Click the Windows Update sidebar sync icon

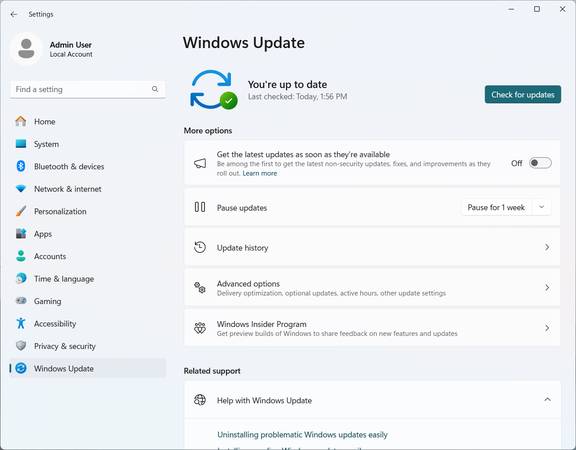tap(21, 368)
